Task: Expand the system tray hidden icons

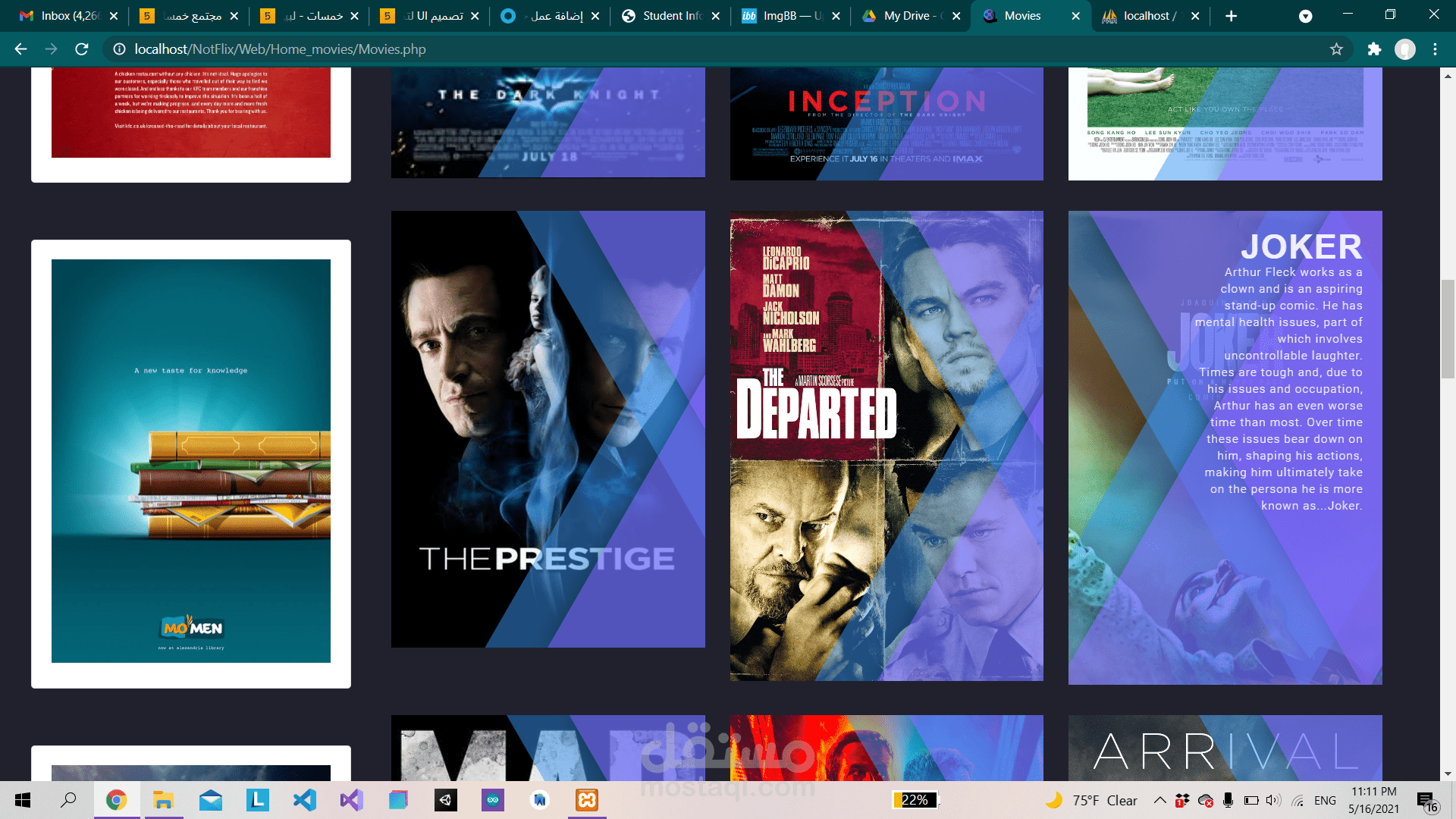Action: point(1159,800)
